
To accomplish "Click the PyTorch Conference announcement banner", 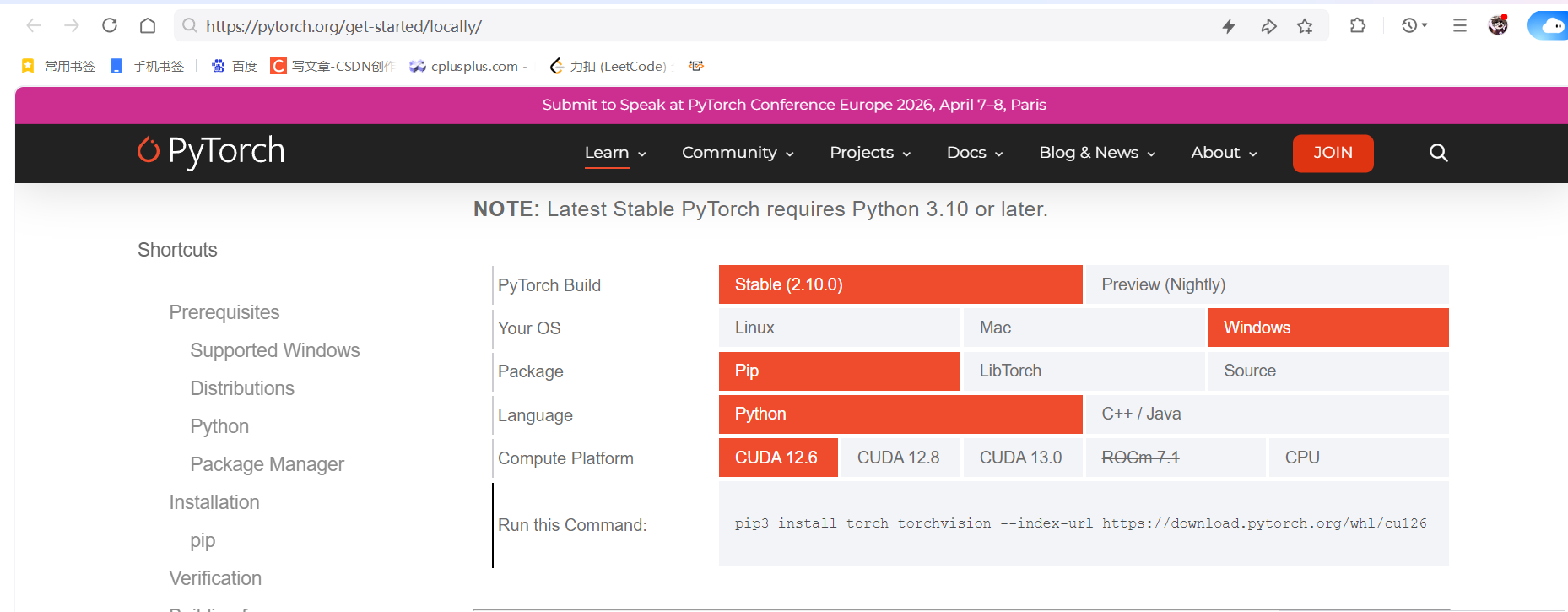I will pyautogui.click(x=793, y=105).
